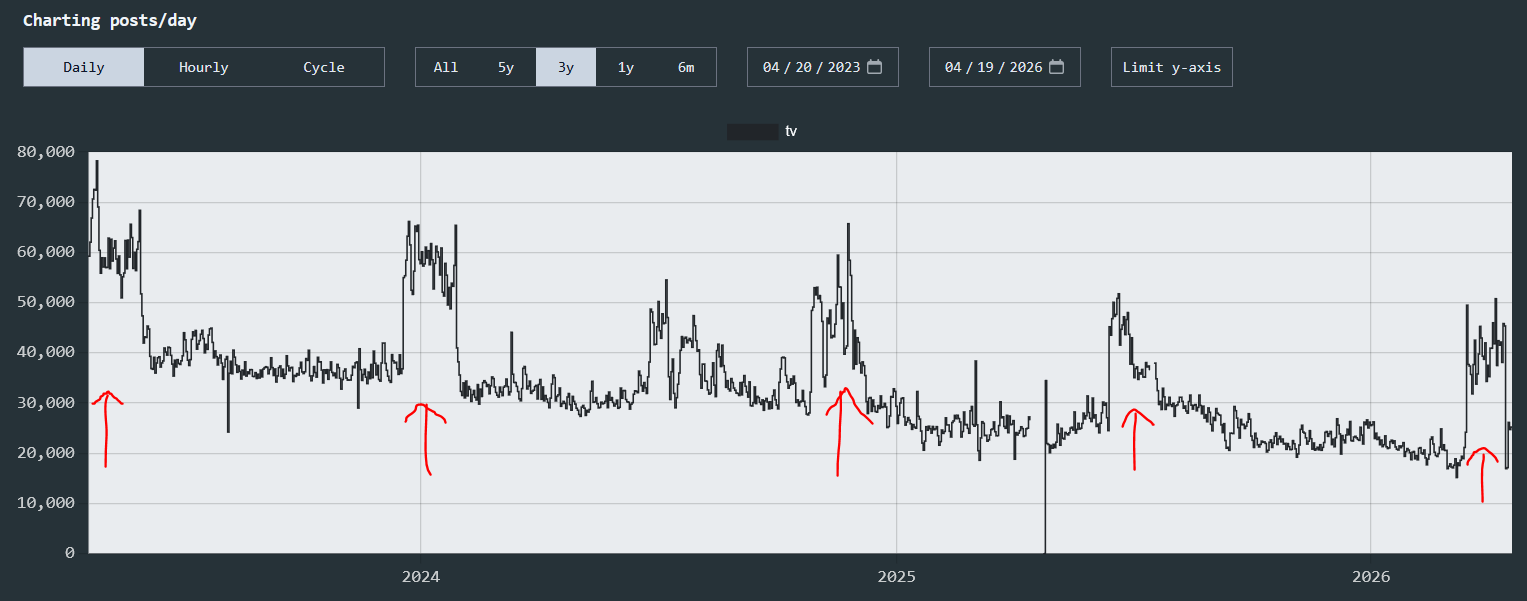Click the 30,000 y-axis label

(x=46, y=403)
